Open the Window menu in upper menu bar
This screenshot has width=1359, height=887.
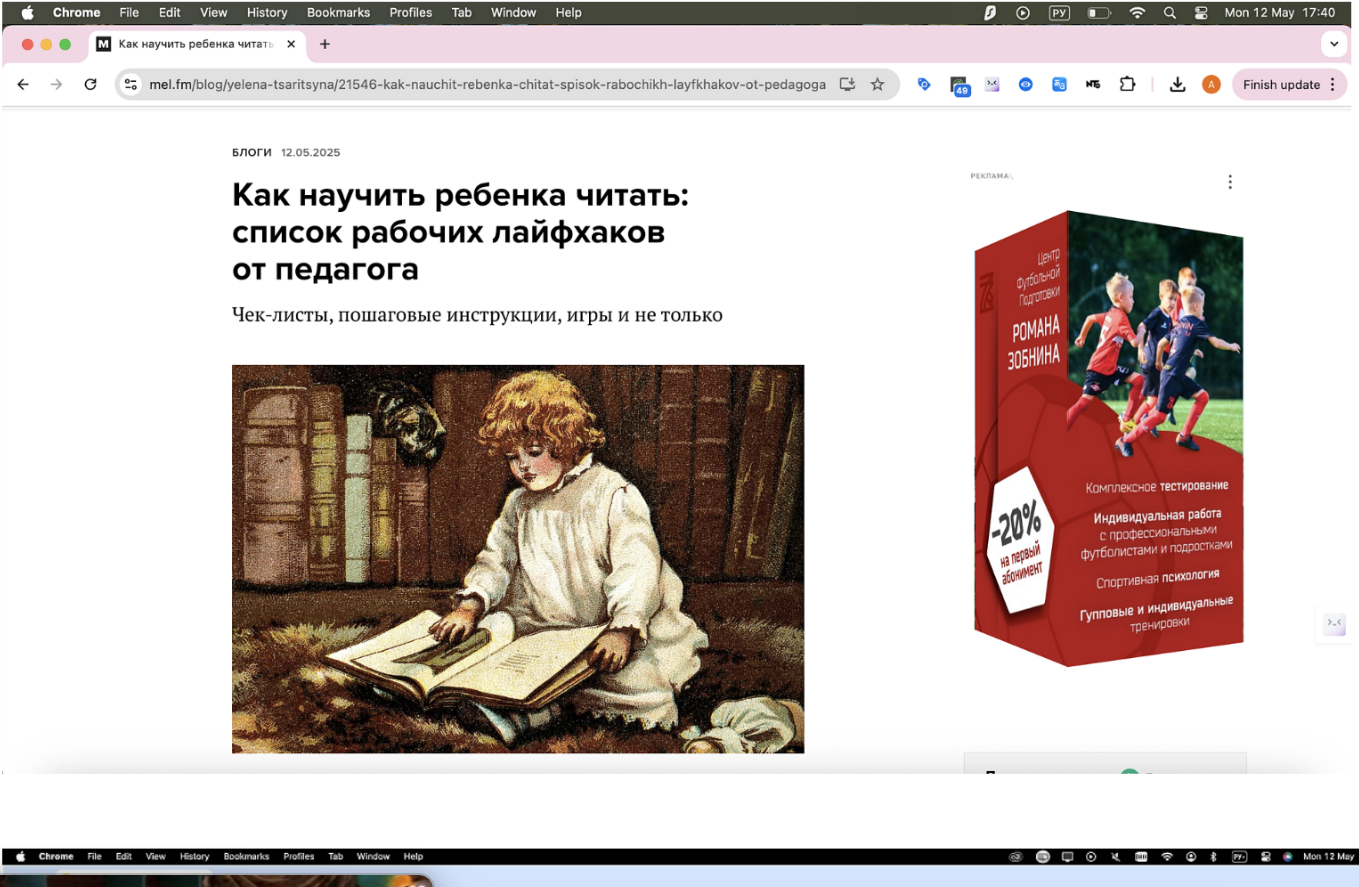[513, 13]
